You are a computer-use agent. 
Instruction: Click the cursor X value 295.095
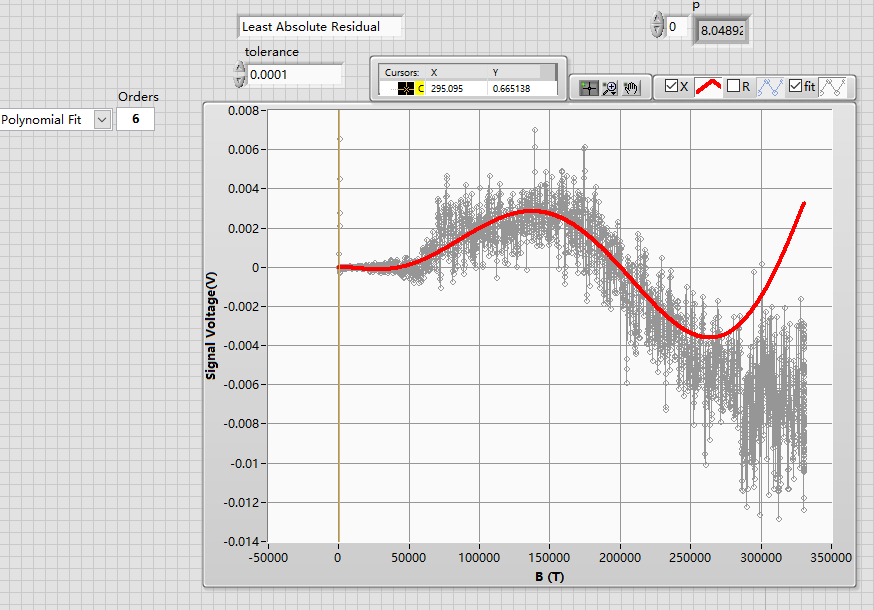(447, 89)
